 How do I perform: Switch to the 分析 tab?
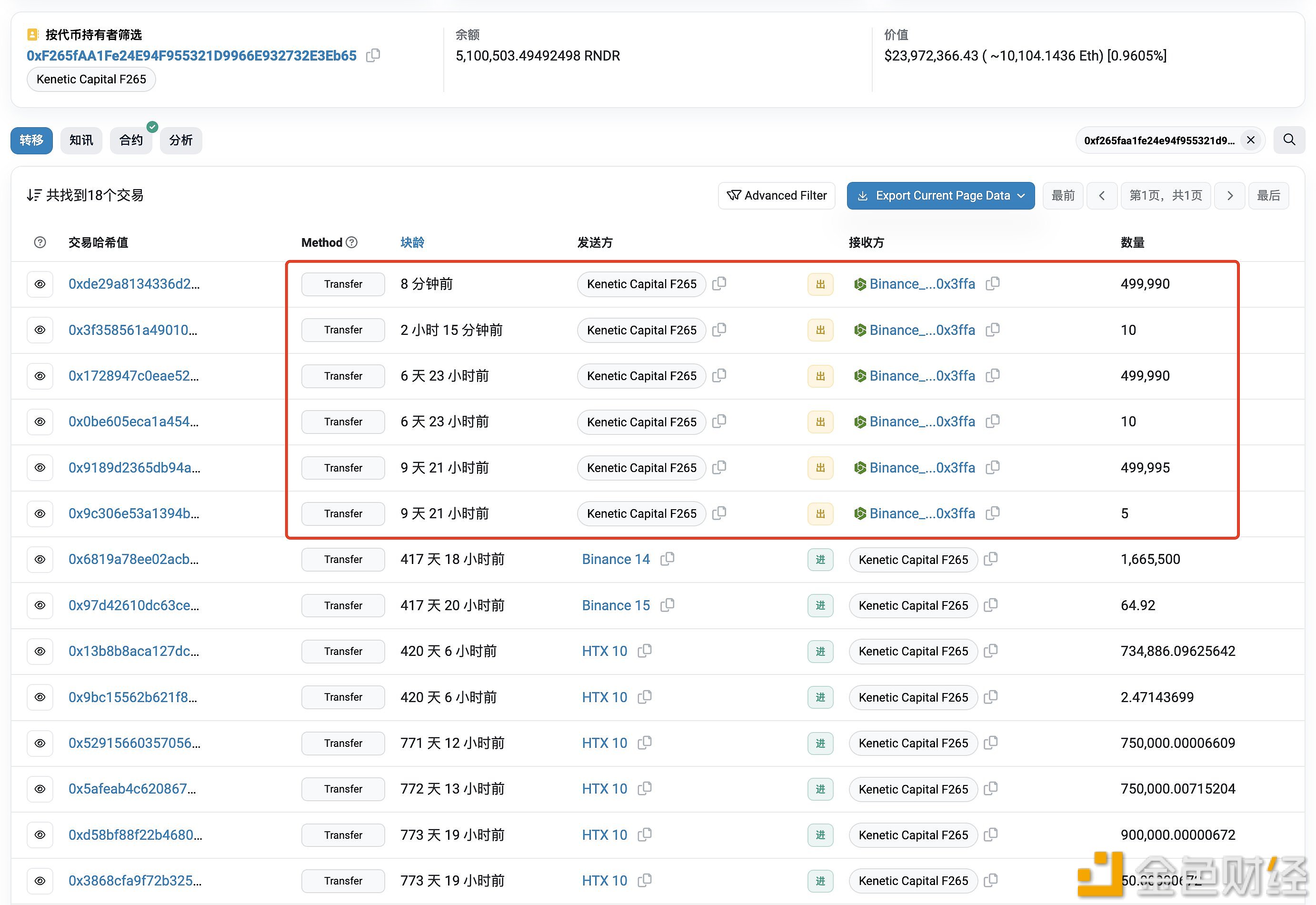coord(181,140)
